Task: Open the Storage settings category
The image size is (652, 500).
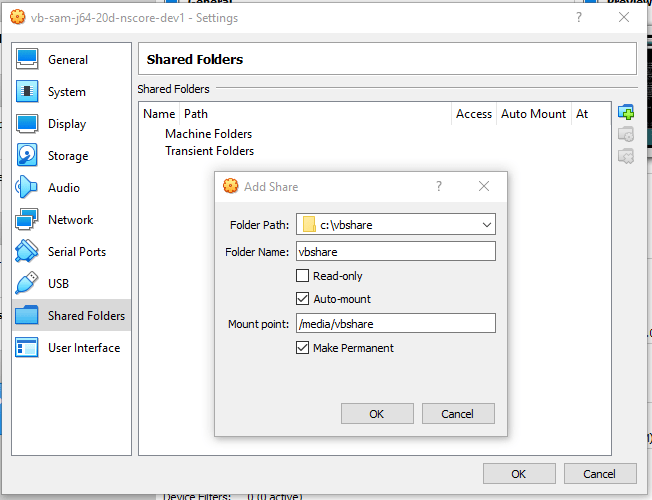Action: click(72, 156)
